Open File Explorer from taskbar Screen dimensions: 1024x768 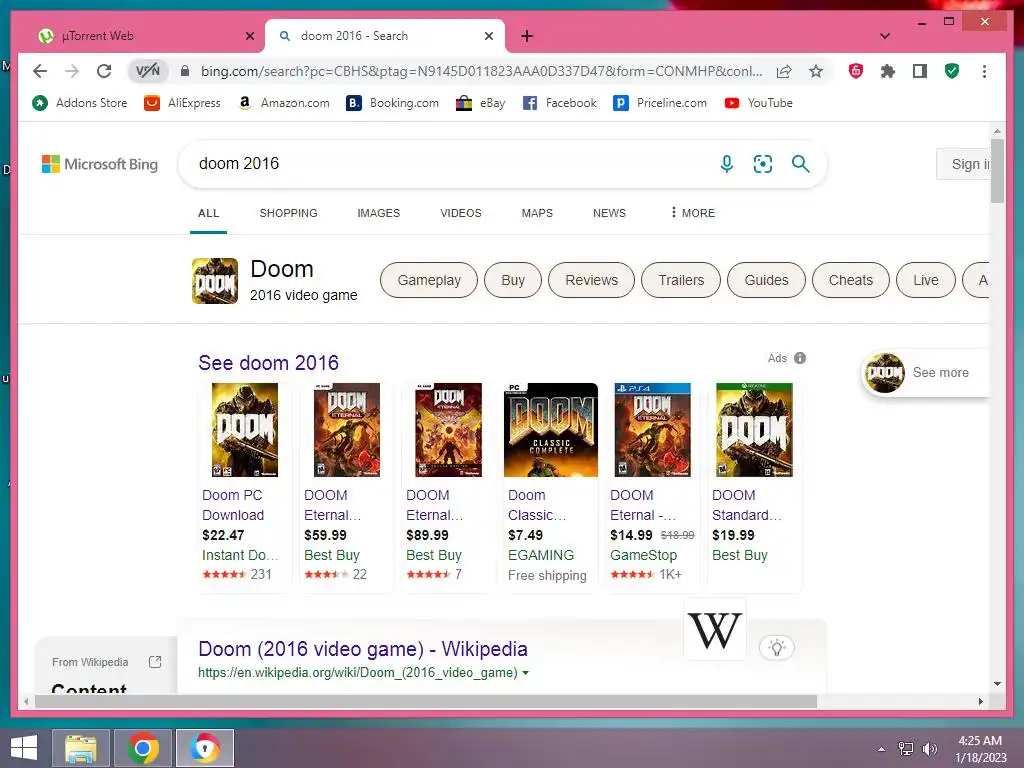pos(80,748)
